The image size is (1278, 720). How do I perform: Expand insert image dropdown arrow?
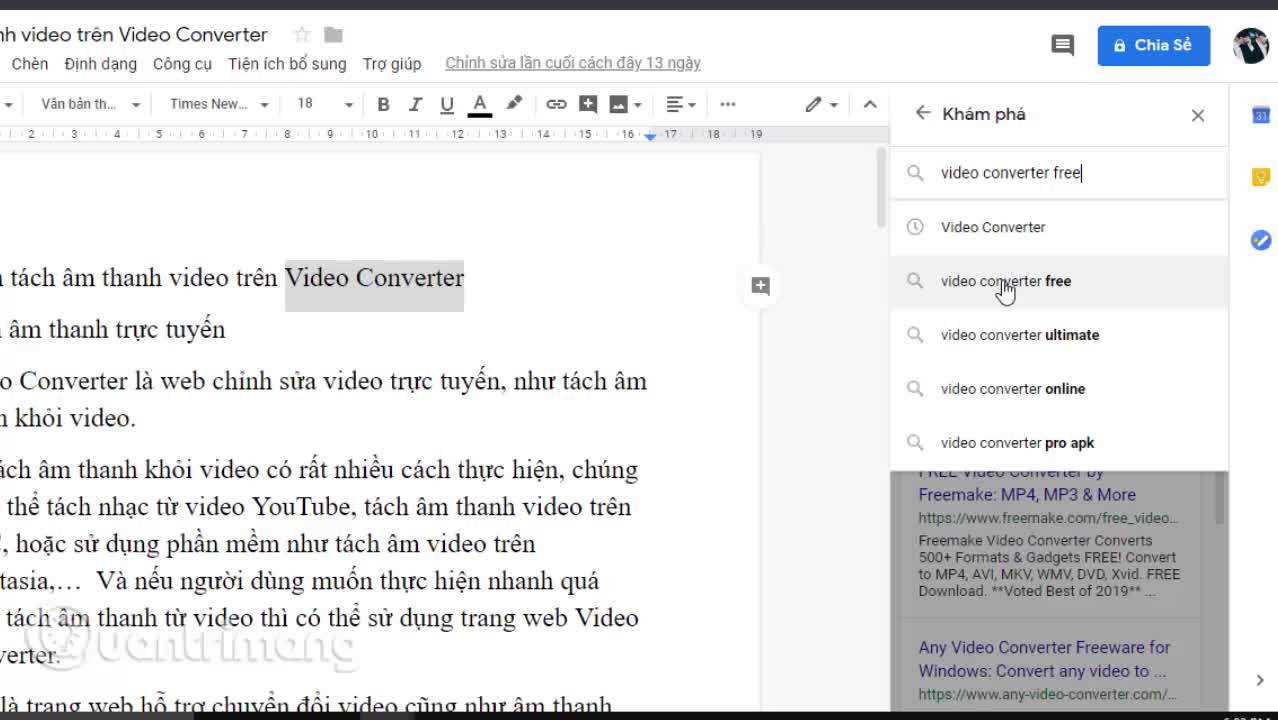pos(637,104)
